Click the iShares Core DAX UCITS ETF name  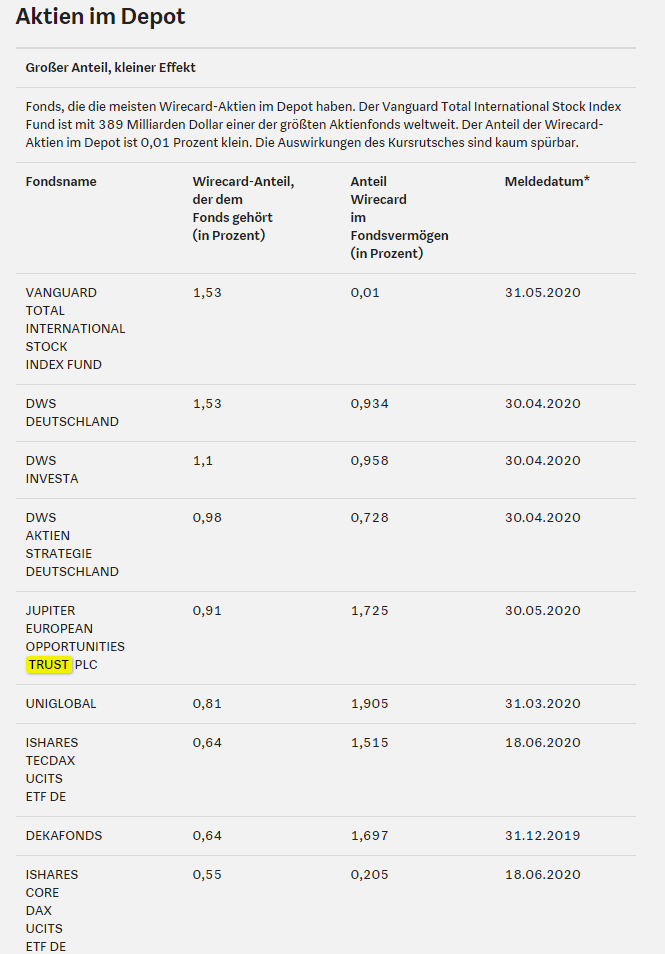pyautogui.click(x=52, y=910)
